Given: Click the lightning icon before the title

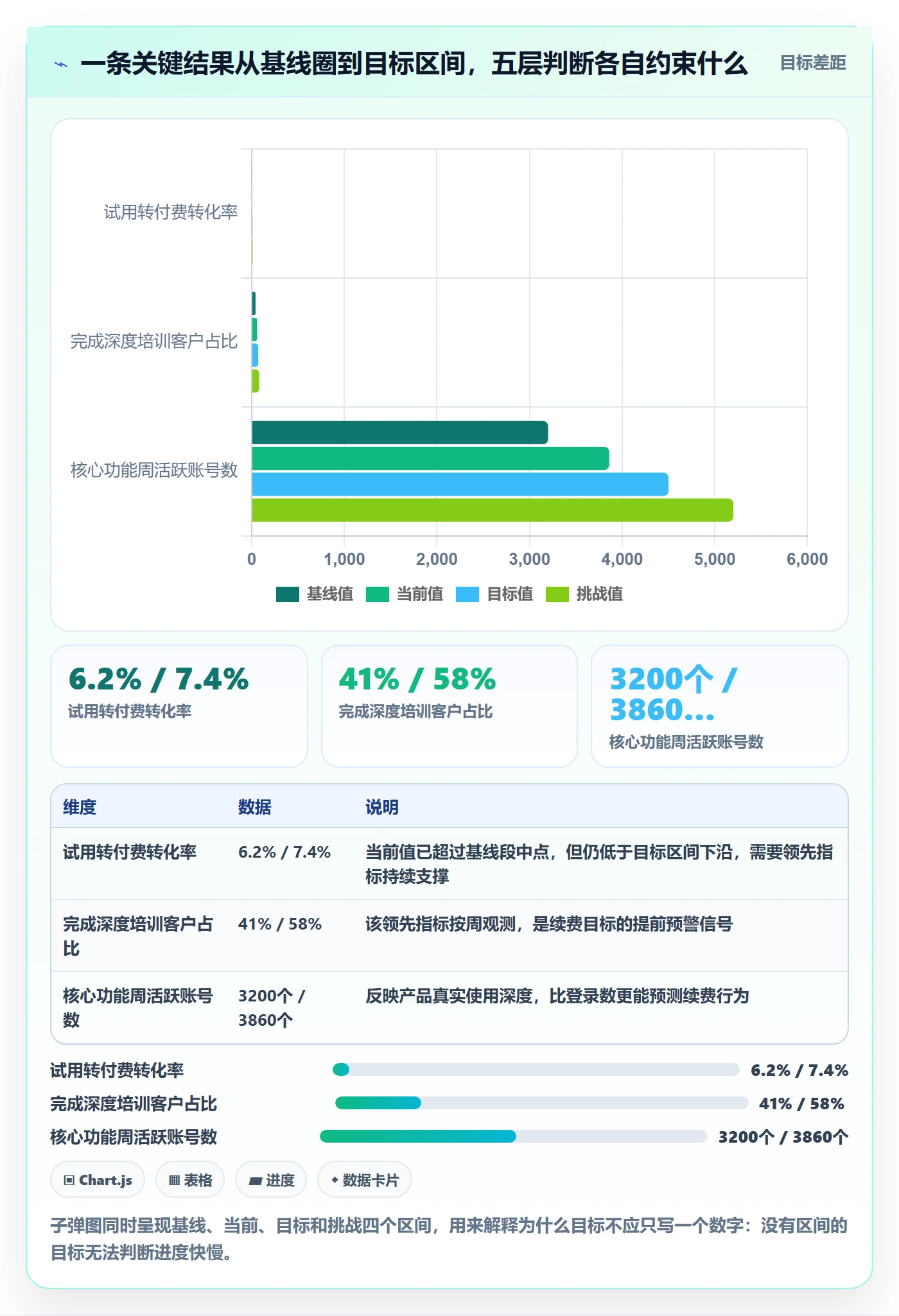Looking at the screenshot, I should pyautogui.click(x=61, y=64).
